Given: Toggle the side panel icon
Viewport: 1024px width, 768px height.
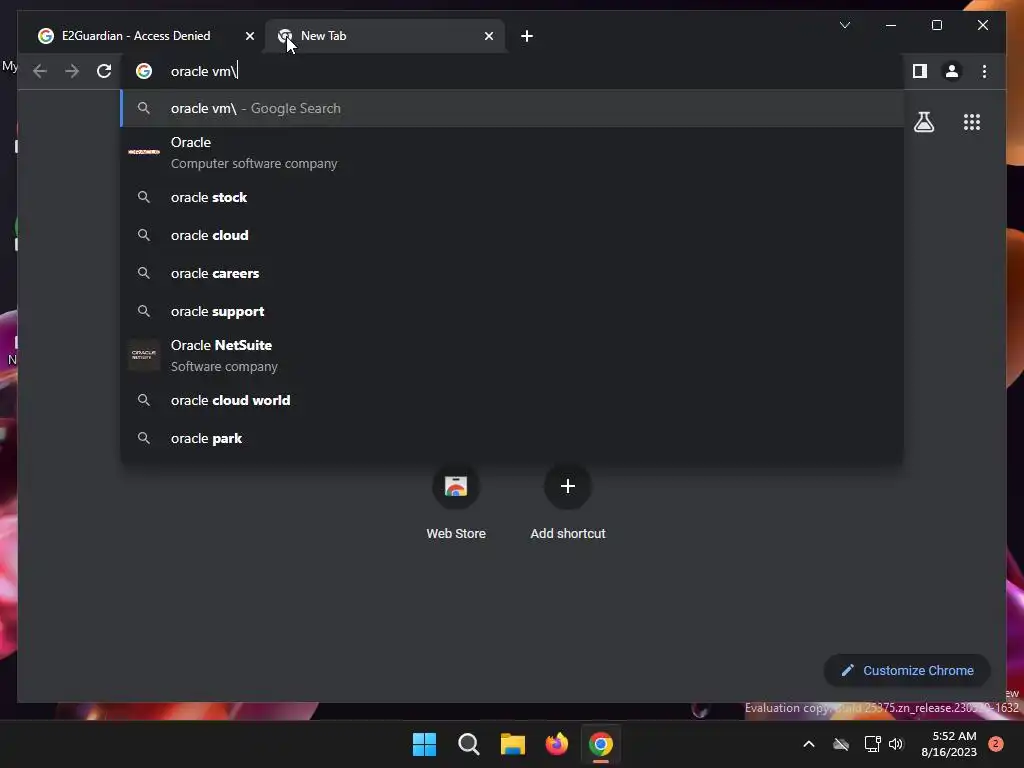Looking at the screenshot, I should (x=920, y=71).
